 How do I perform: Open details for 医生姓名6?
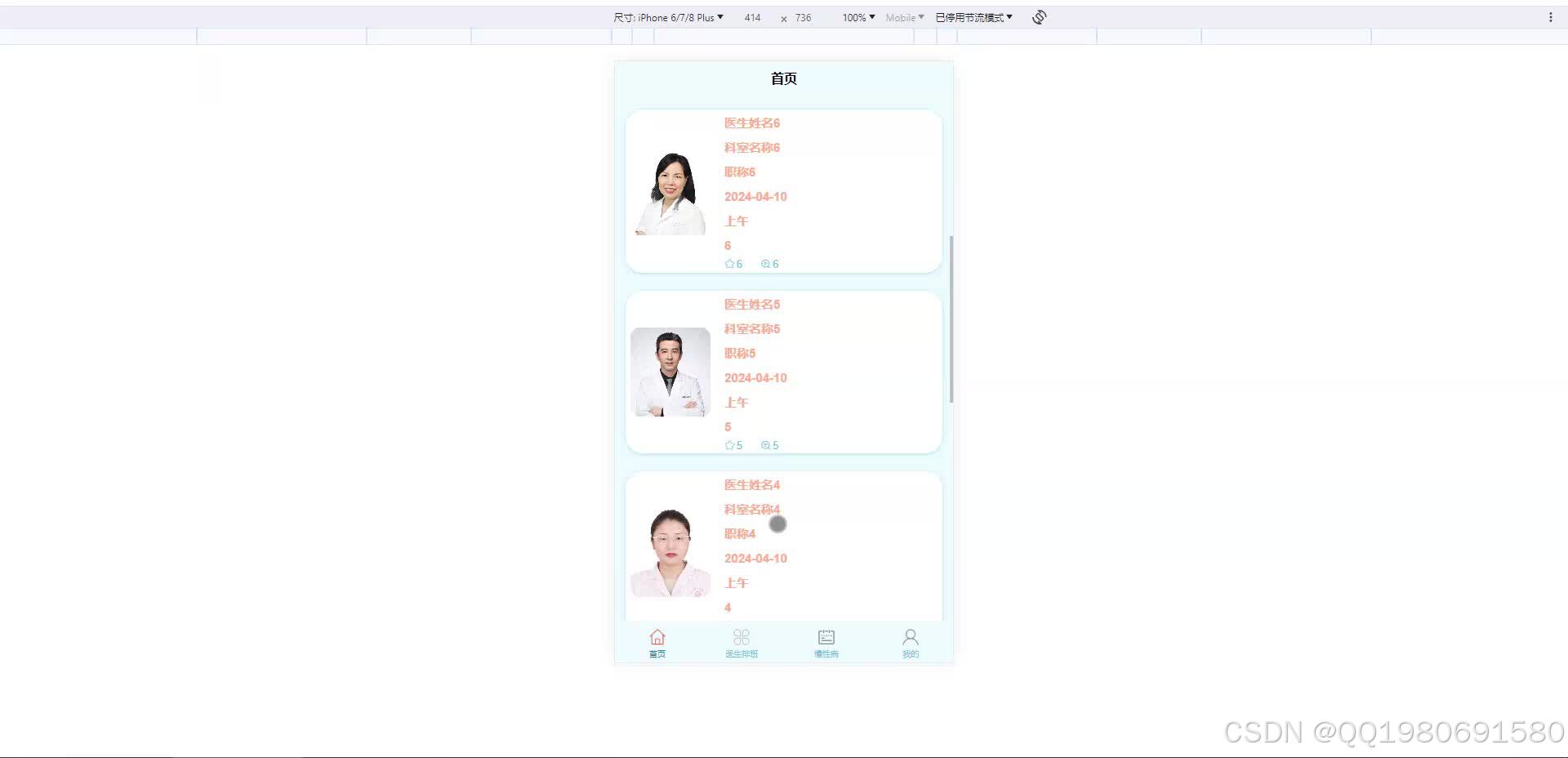pos(751,123)
